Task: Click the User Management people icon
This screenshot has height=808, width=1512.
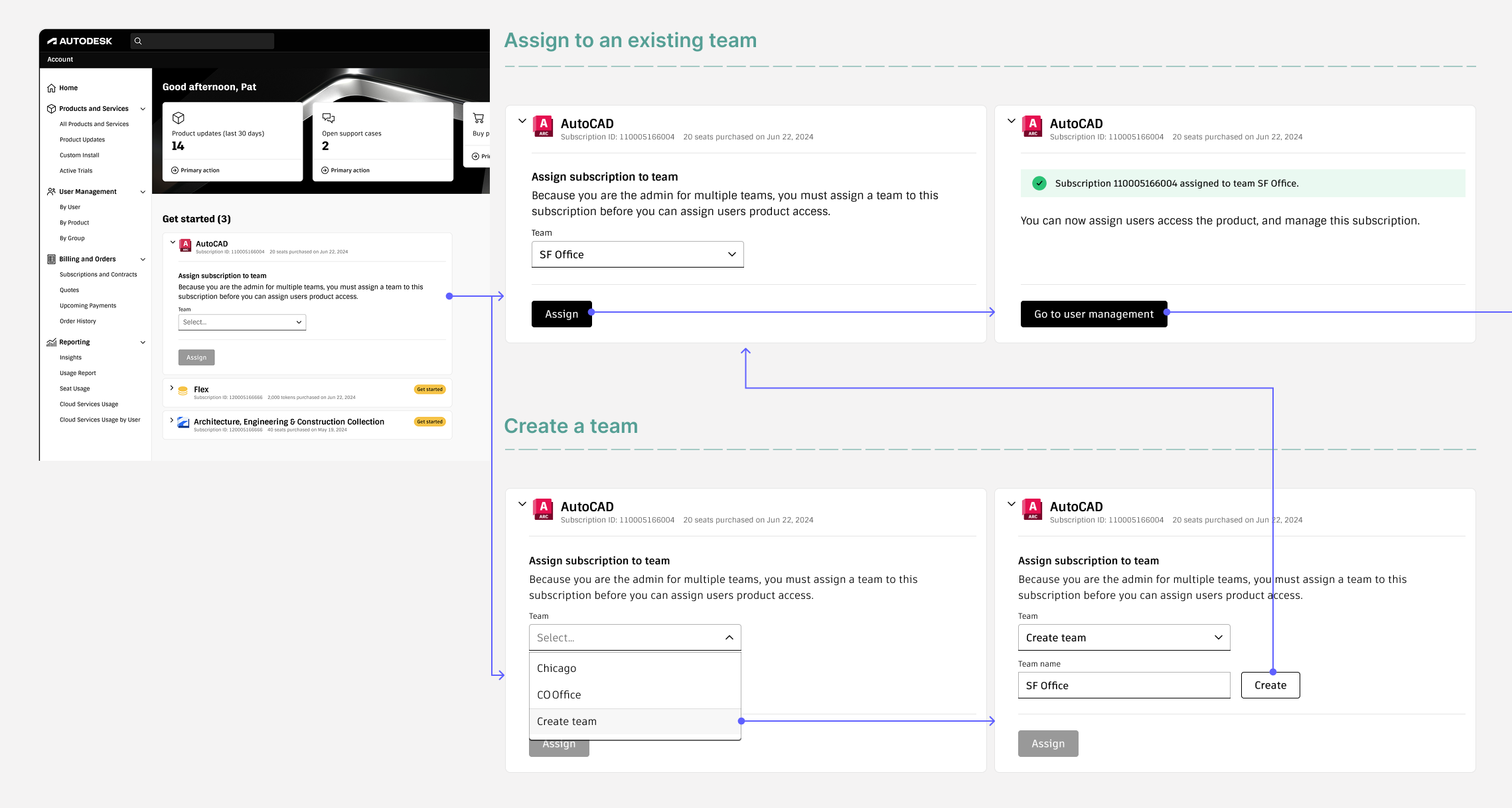Action: pos(51,192)
